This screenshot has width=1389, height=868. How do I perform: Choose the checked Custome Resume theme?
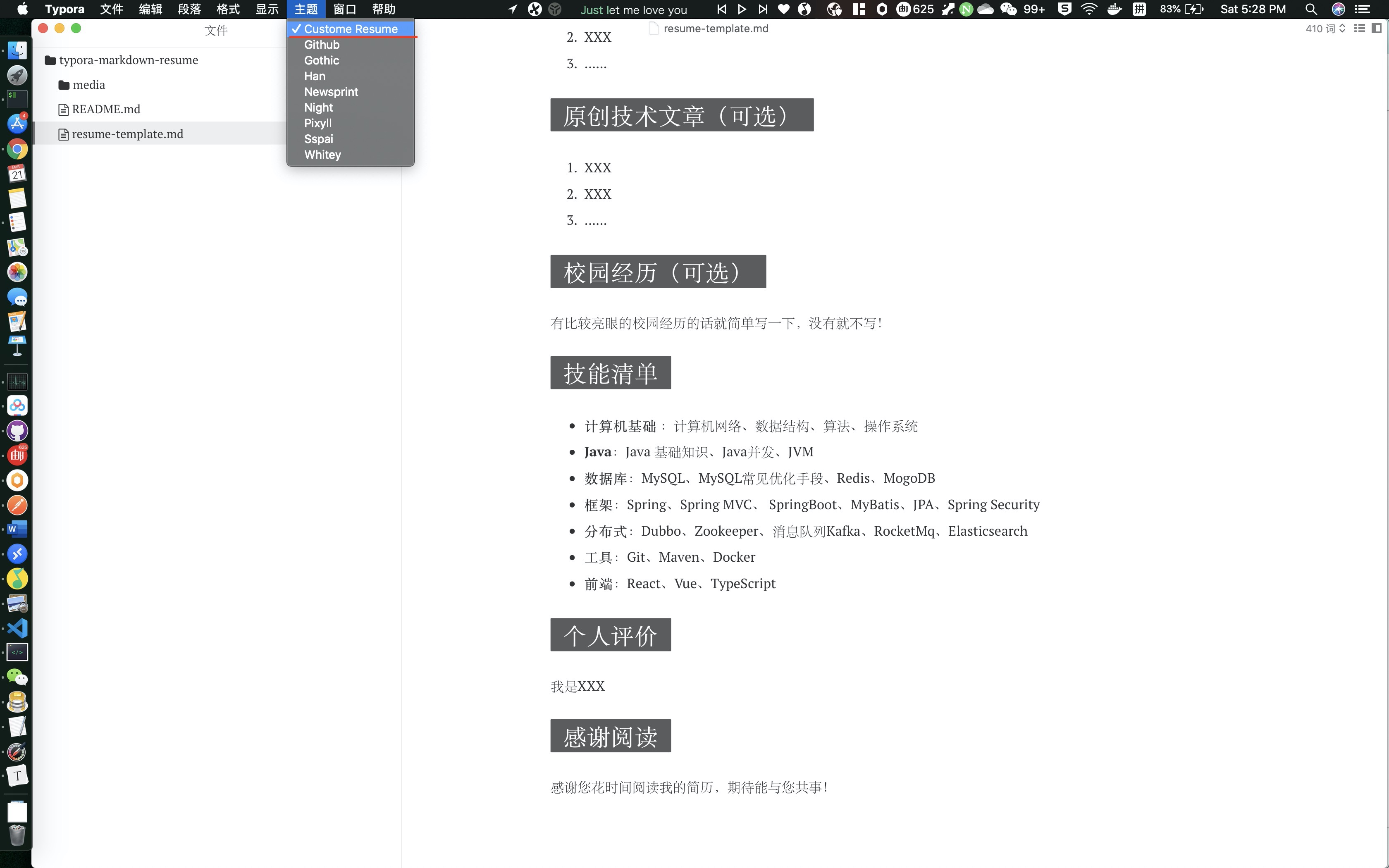coord(350,29)
